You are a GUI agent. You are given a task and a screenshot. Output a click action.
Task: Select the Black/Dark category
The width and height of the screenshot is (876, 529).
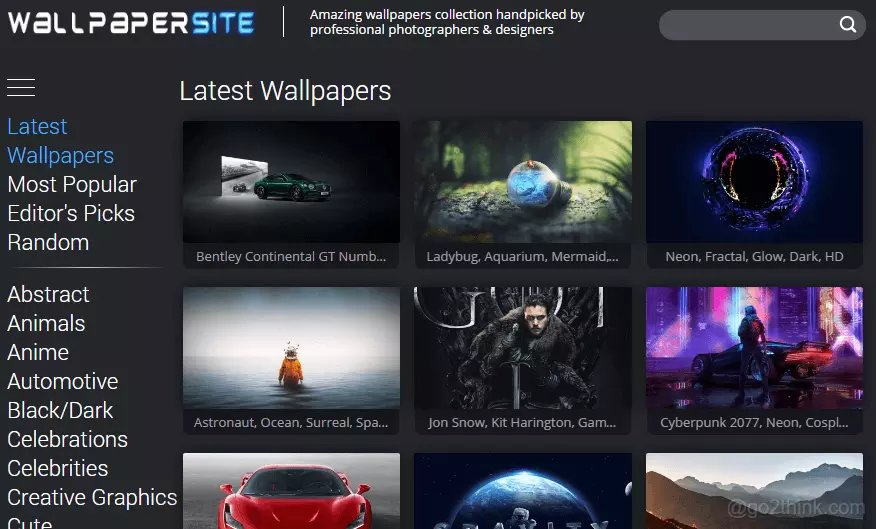coord(60,411)
